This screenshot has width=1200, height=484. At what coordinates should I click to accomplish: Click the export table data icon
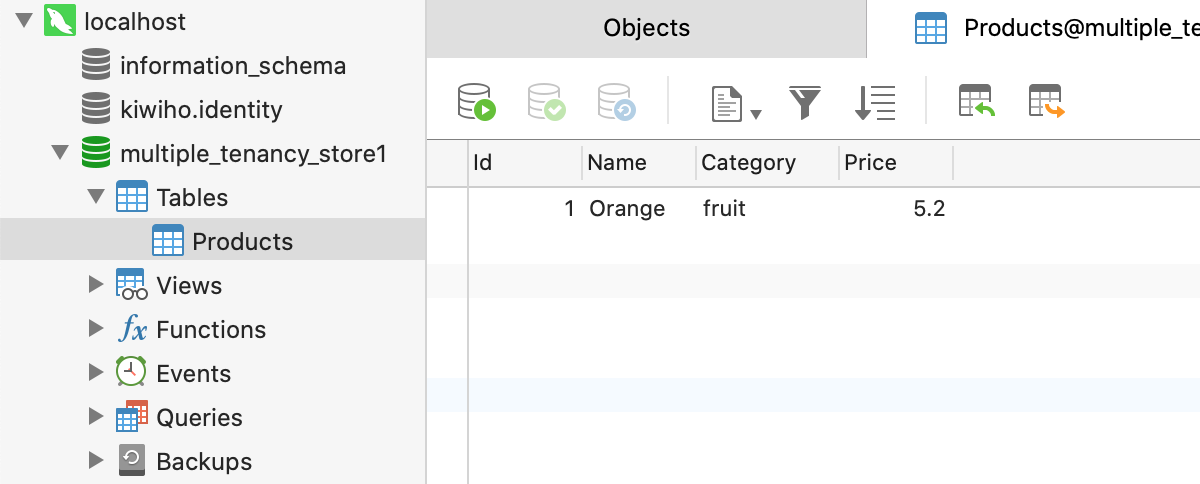(1047, 102)
